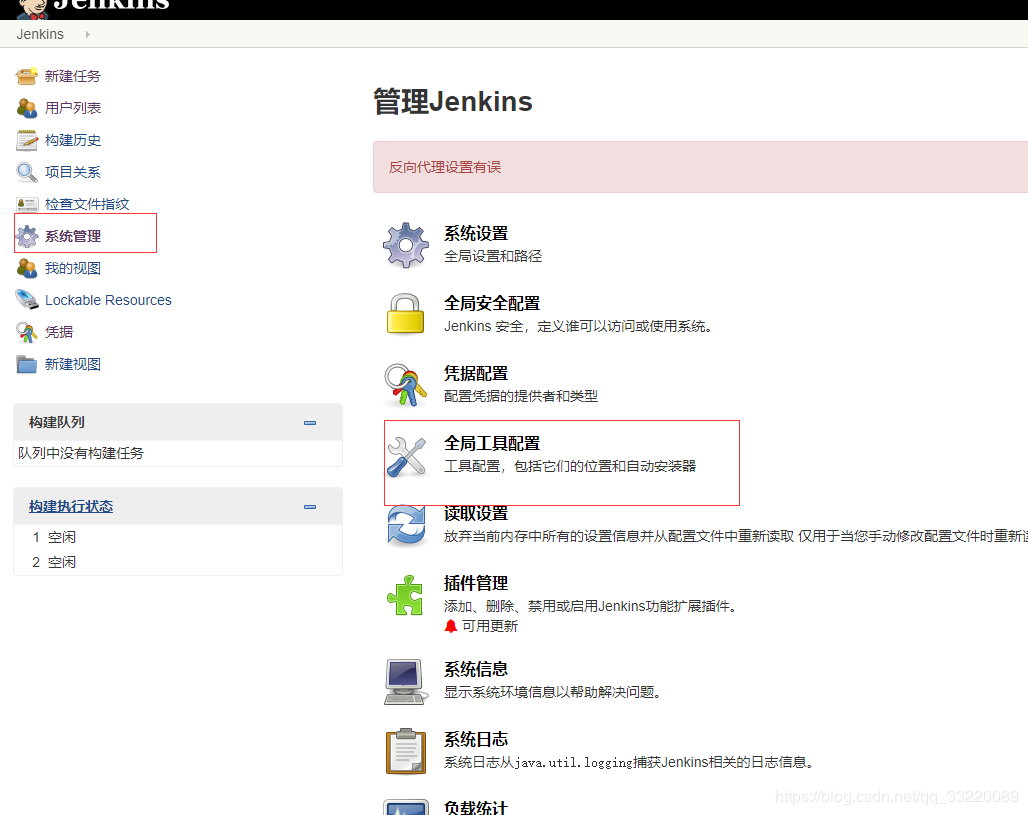The height and width of the screenshot is (815, 1028).
Task: Open 插件管理 title link
Action: click(476, 584)
